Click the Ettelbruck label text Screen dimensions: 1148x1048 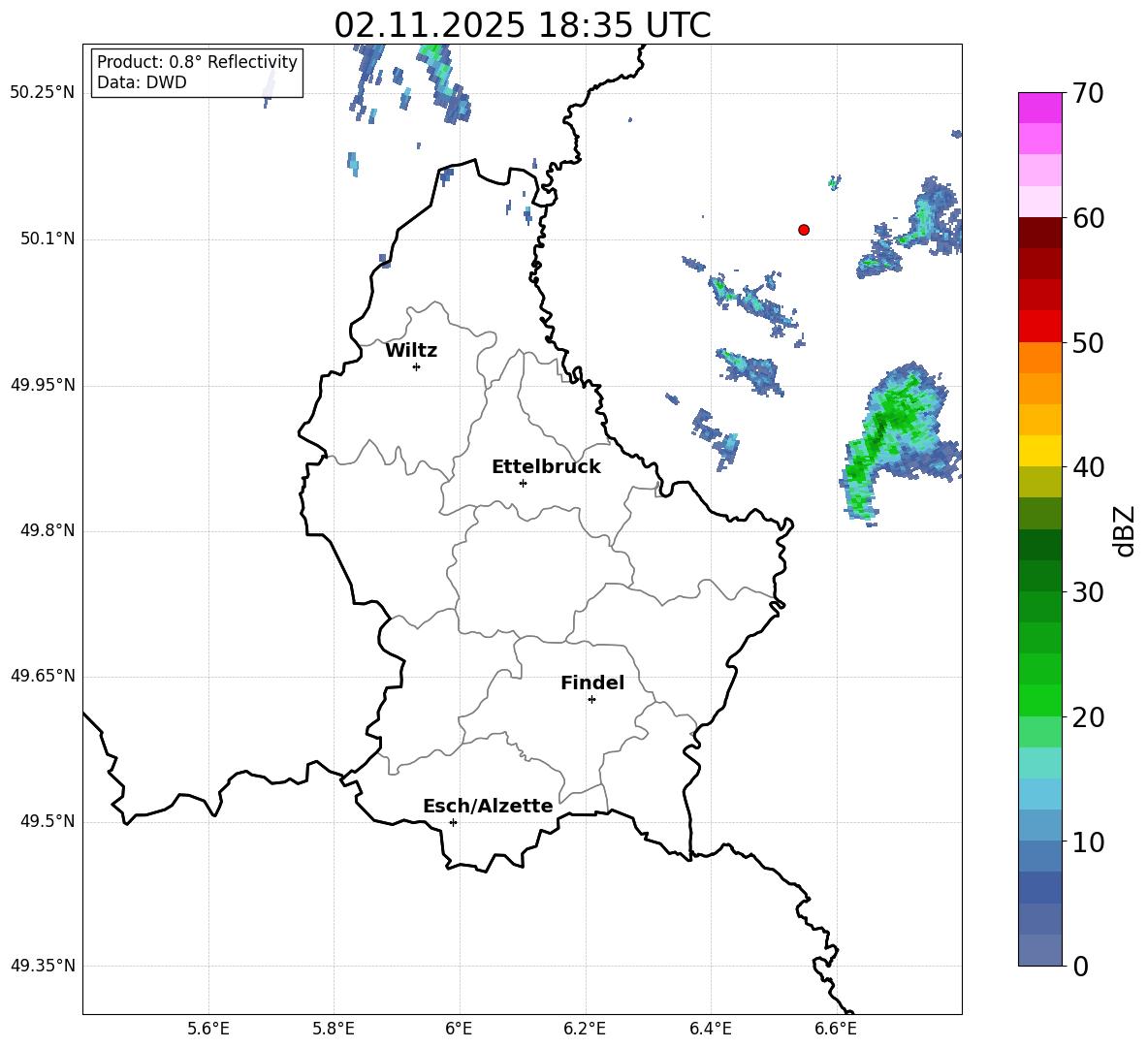[546, 467]
